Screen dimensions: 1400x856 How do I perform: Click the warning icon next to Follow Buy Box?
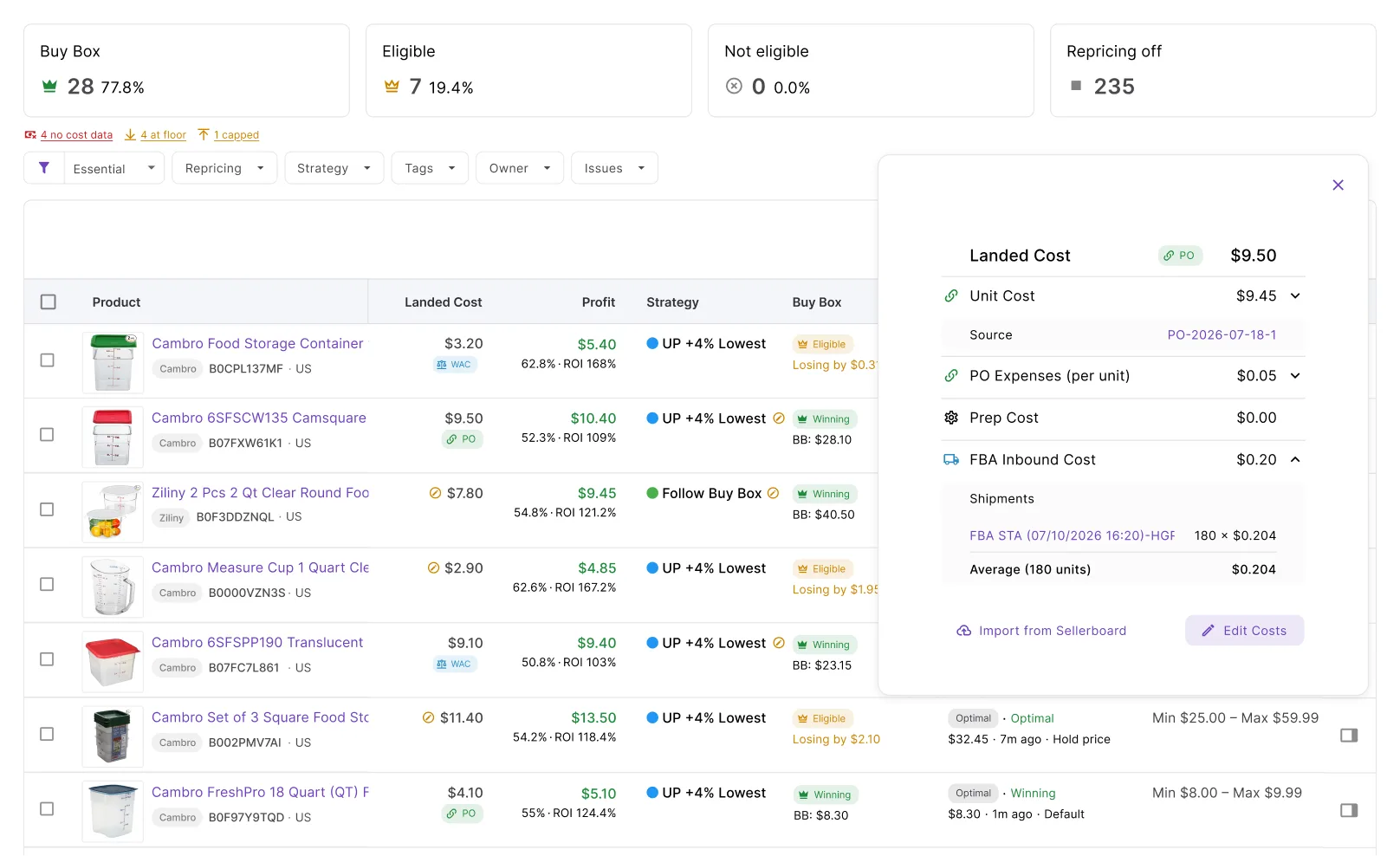click(x=774, y=493)
